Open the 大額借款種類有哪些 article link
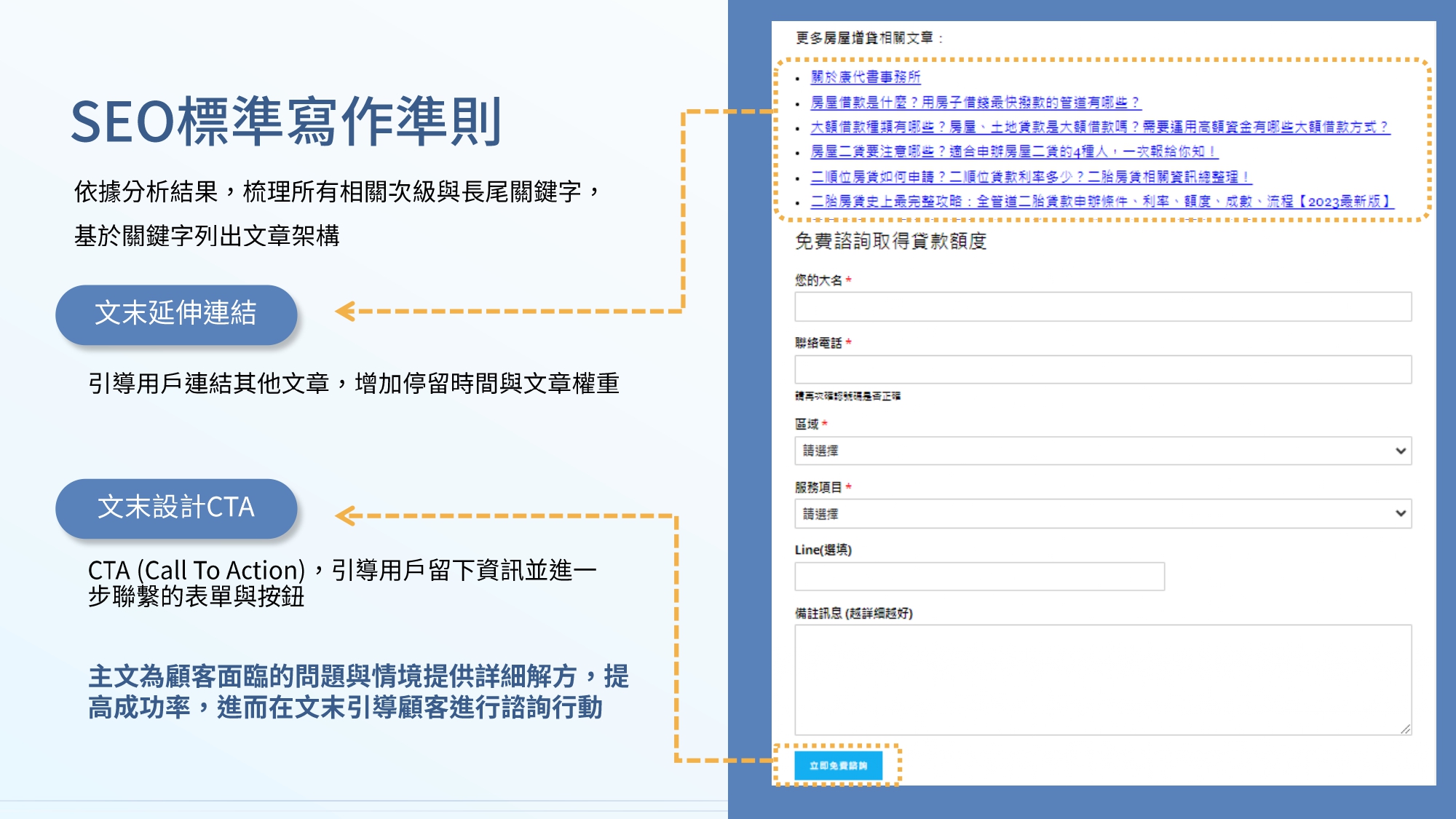 tap(1099, 127)
